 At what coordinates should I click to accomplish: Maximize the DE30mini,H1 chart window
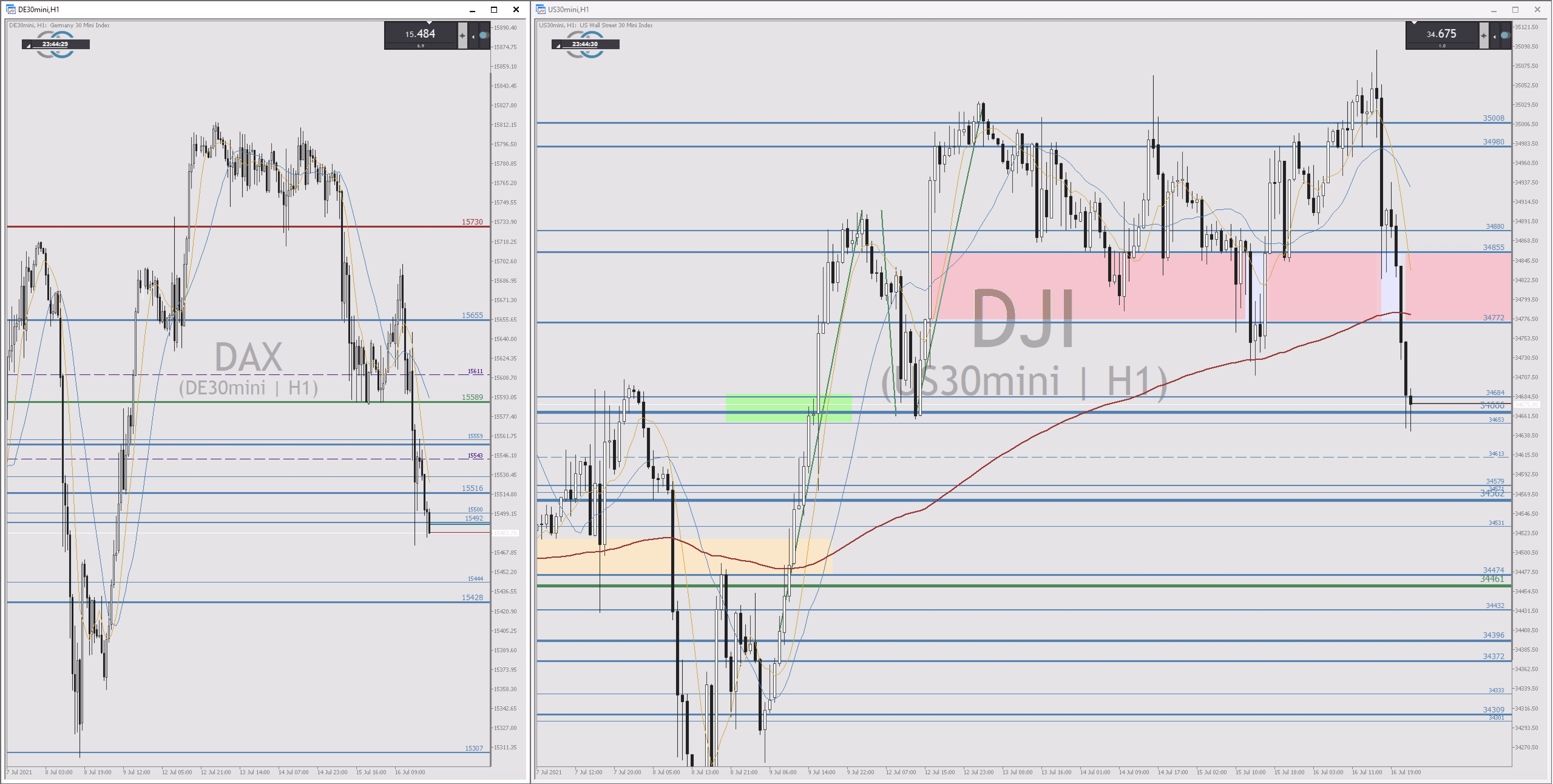[494, 9]
